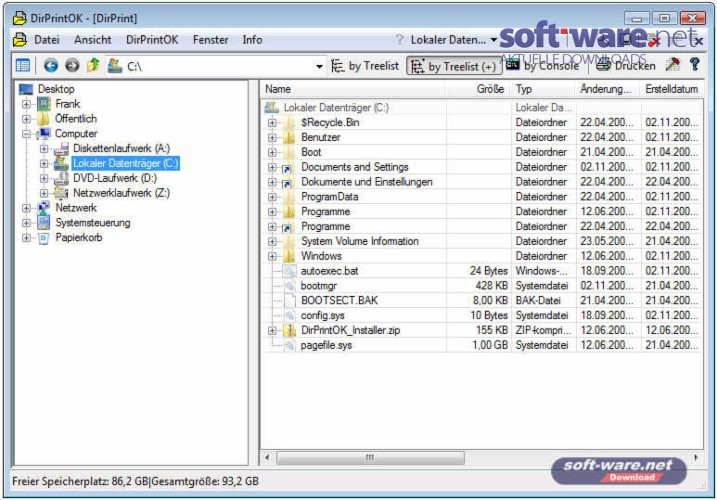The height and width of the screenshot is (500, 717).
Task: Sort by Typ column header
Action: 542,89
